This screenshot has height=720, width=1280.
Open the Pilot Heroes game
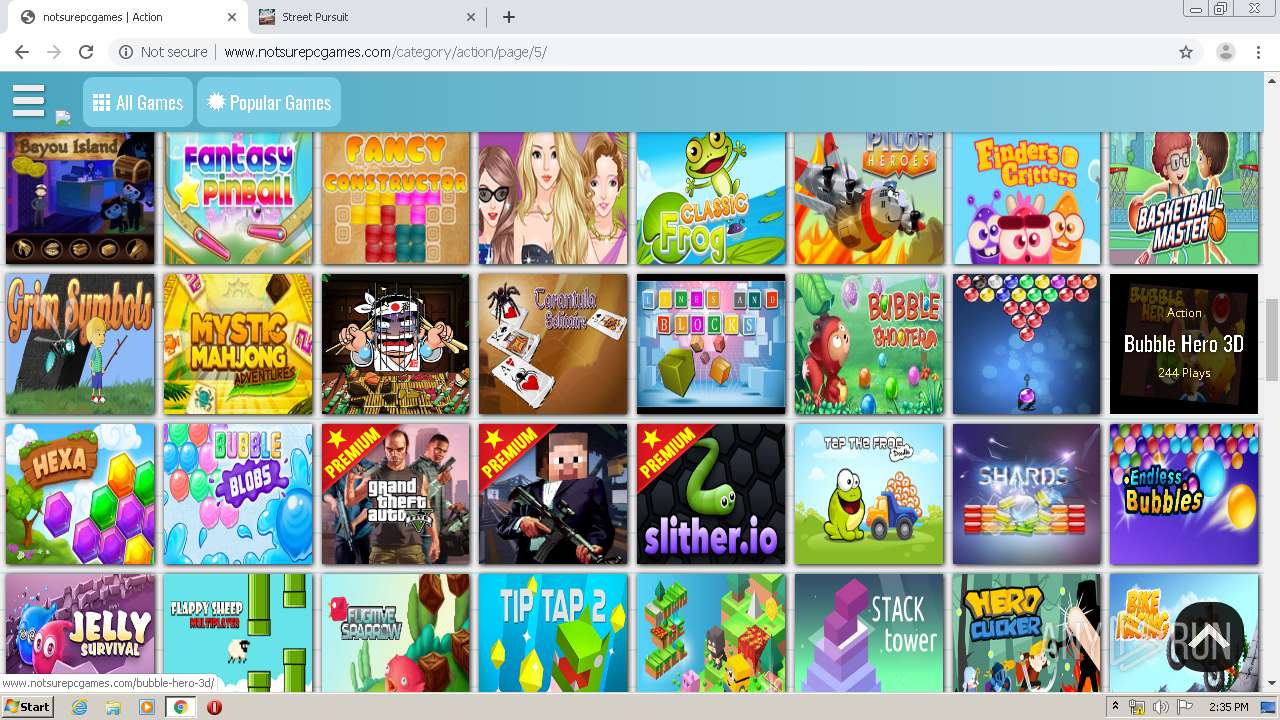(869, 198)
